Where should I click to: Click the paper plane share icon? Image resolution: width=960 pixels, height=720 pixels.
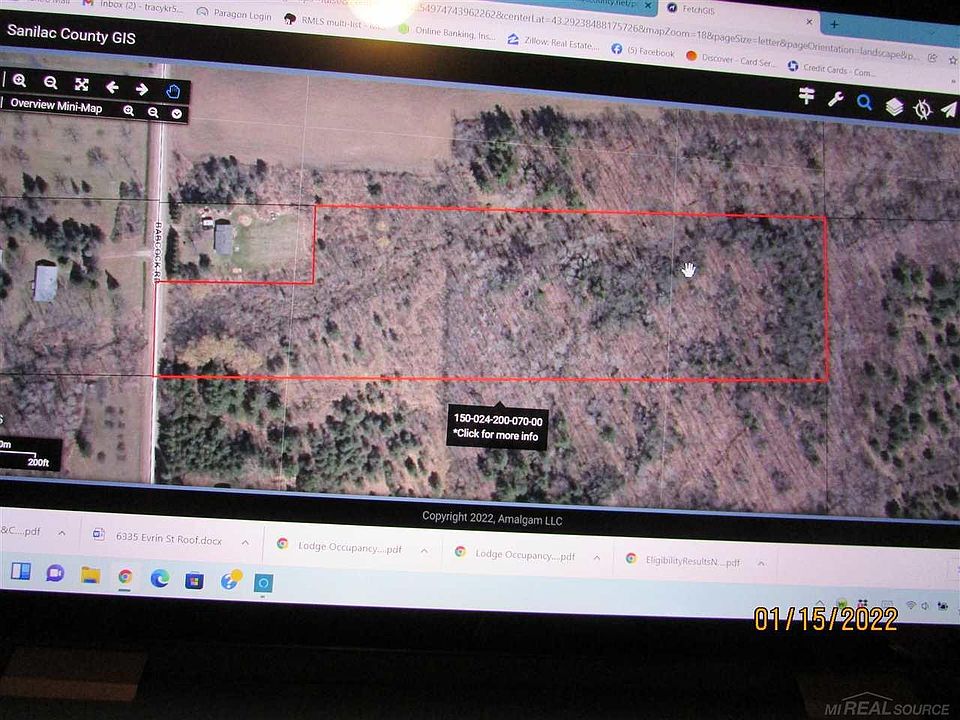(x=948, y=110)
